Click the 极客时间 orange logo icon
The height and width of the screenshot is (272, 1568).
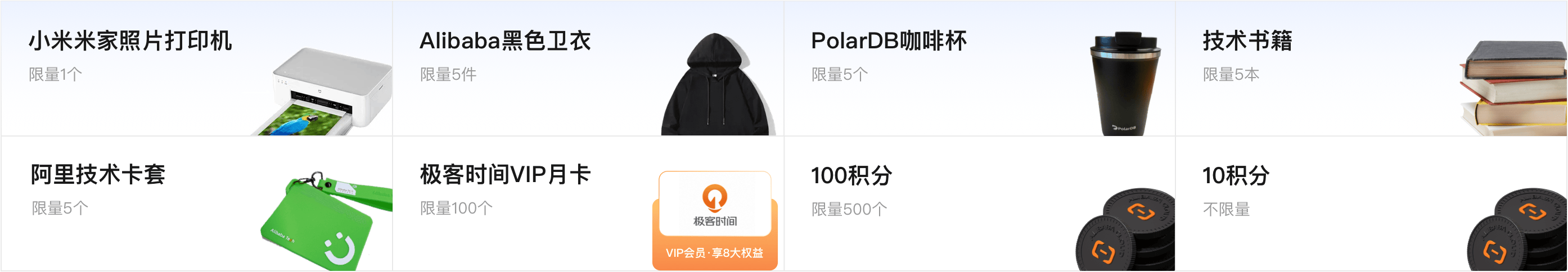click(x=715, y=198)
